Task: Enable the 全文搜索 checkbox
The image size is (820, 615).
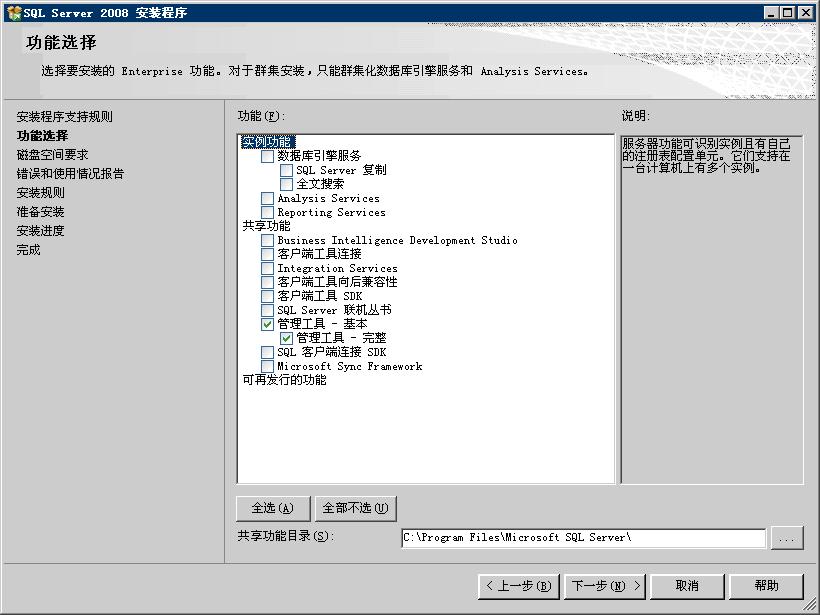Action: (286, 184)
